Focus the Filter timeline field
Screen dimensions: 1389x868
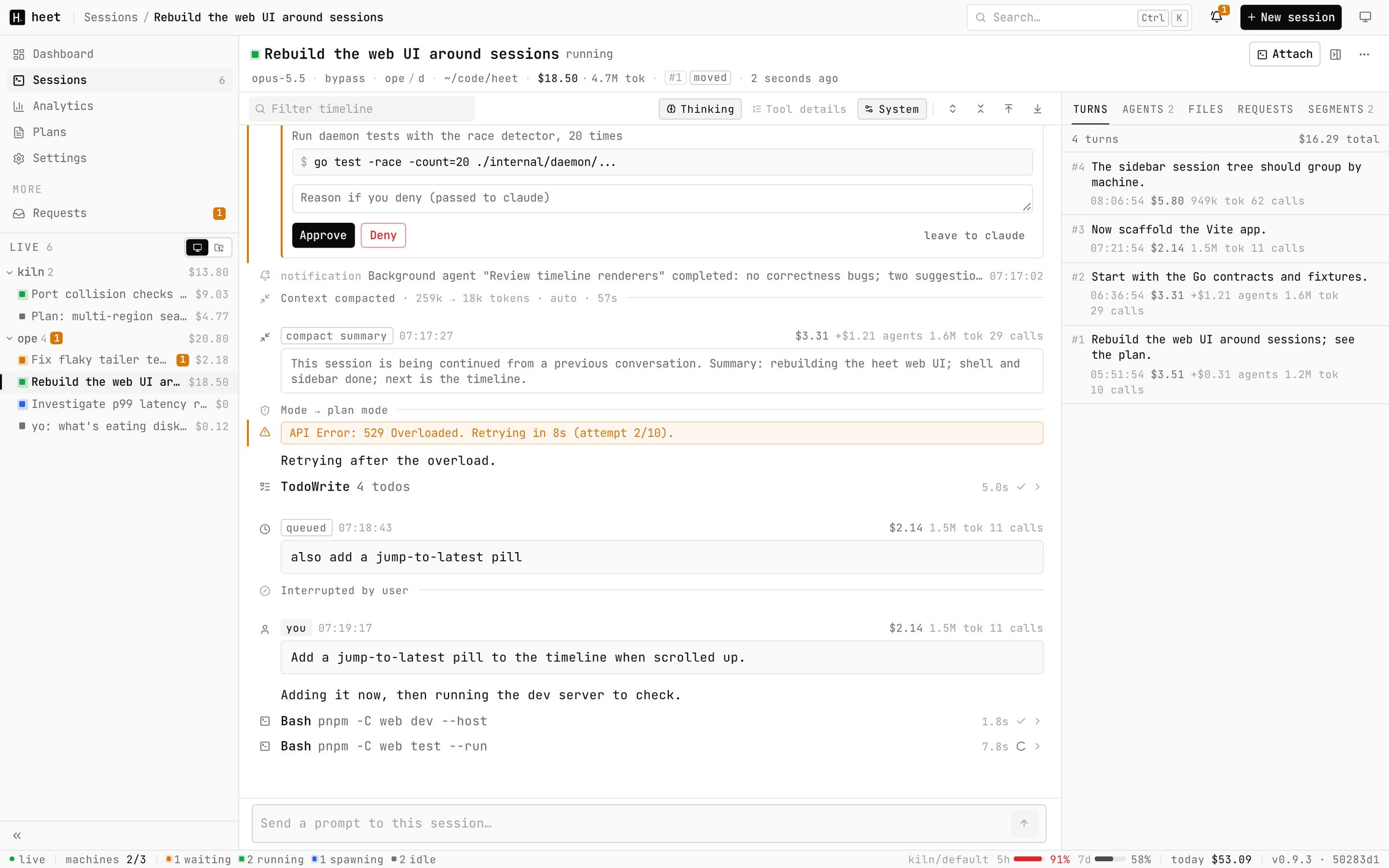pyautogui.click(x=362, y=109)
